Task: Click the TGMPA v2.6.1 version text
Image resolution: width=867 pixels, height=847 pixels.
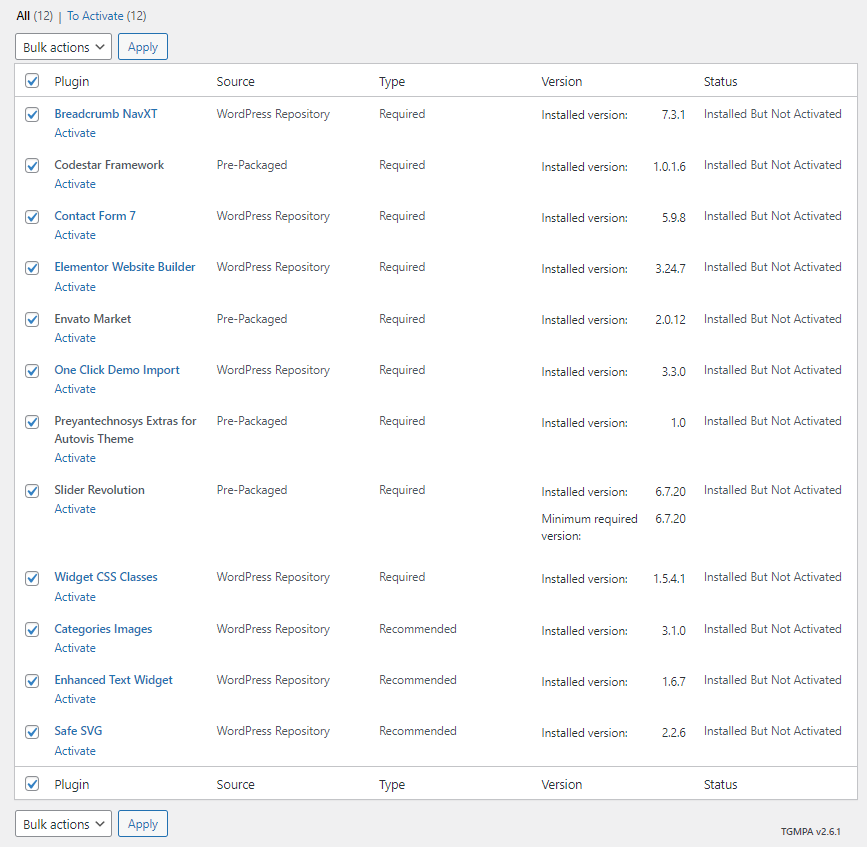Action: pos(811,832)
